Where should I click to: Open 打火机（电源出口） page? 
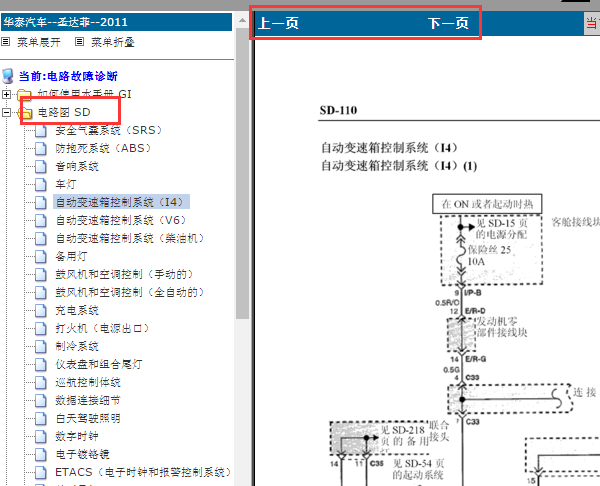tap(102, 328)
